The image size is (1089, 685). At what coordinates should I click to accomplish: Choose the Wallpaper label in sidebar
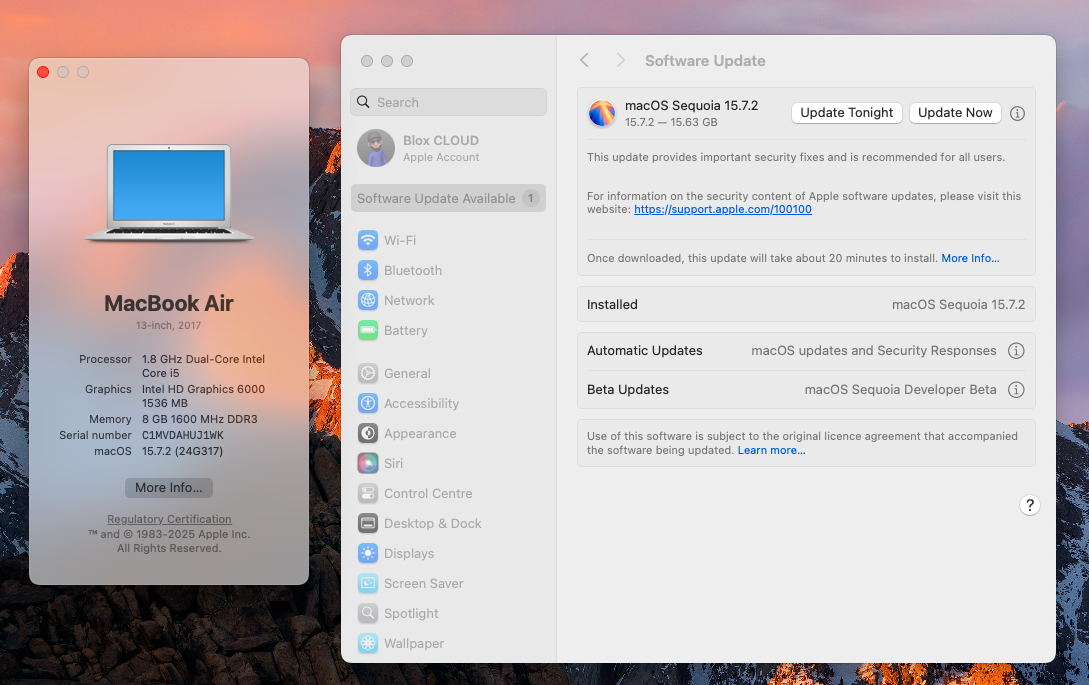click(414, 643)
